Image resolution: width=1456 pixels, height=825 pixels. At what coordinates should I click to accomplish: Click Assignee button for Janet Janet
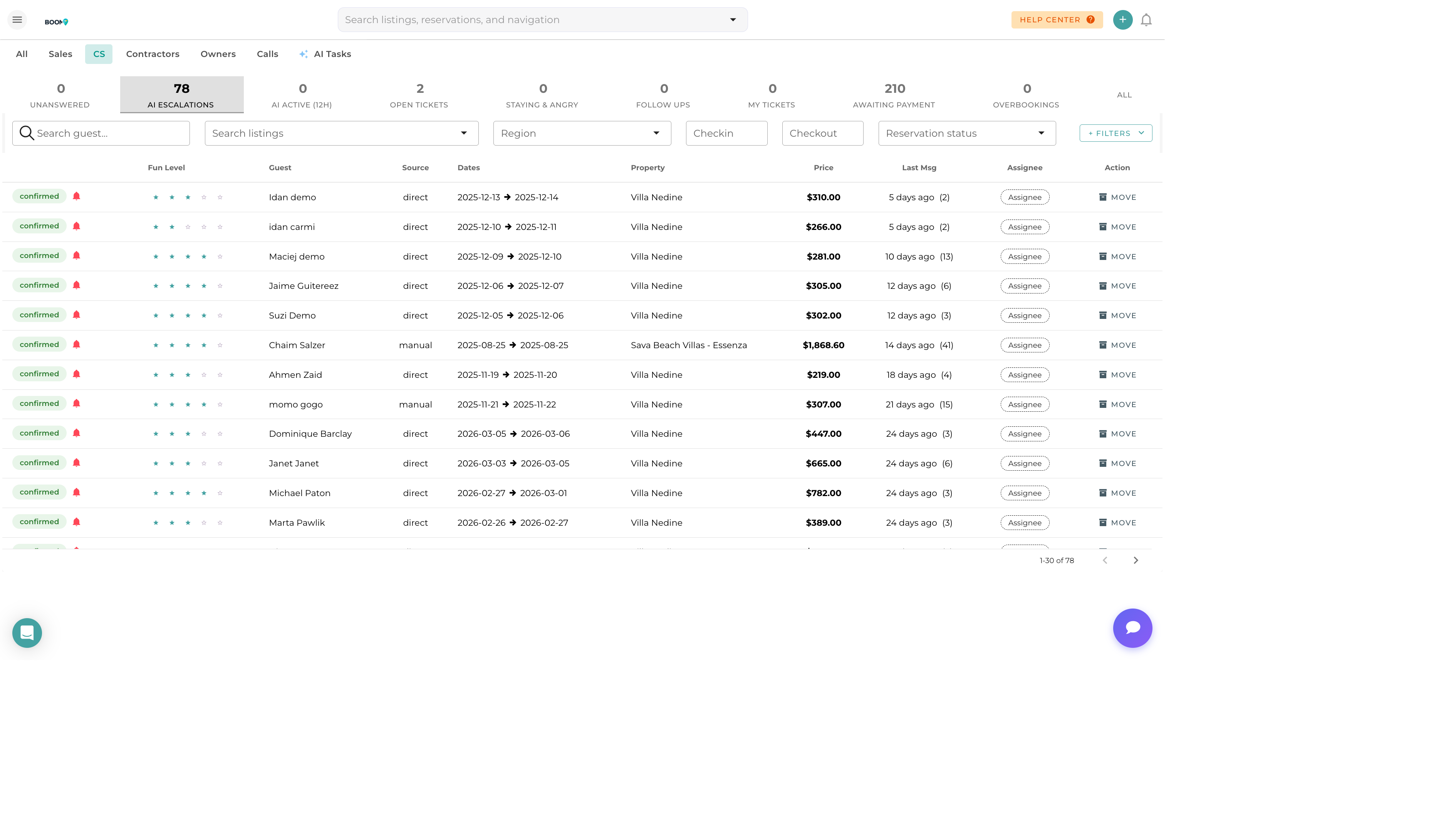[1024, 463]
